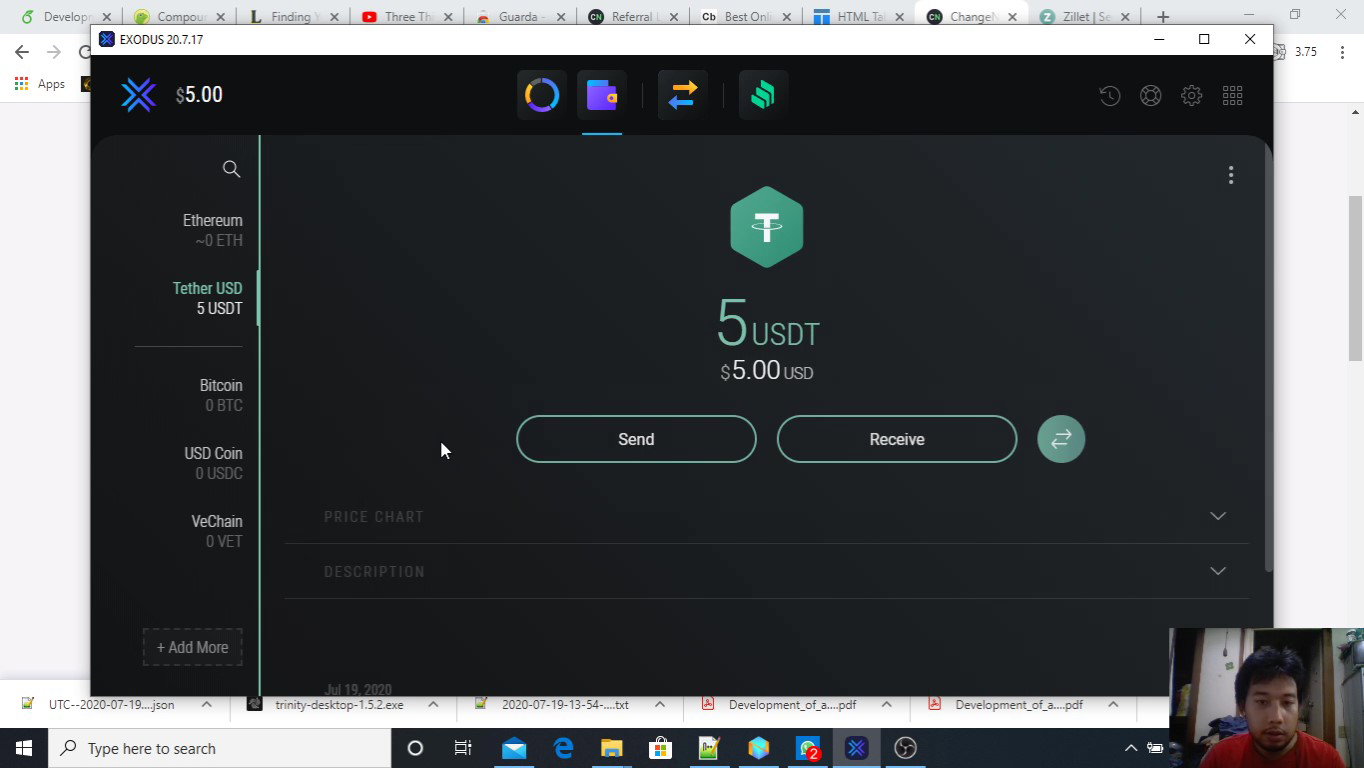Open the Exodus transaction history icon
Screen dimensions: 1364x768
(x=1110, y=96)
